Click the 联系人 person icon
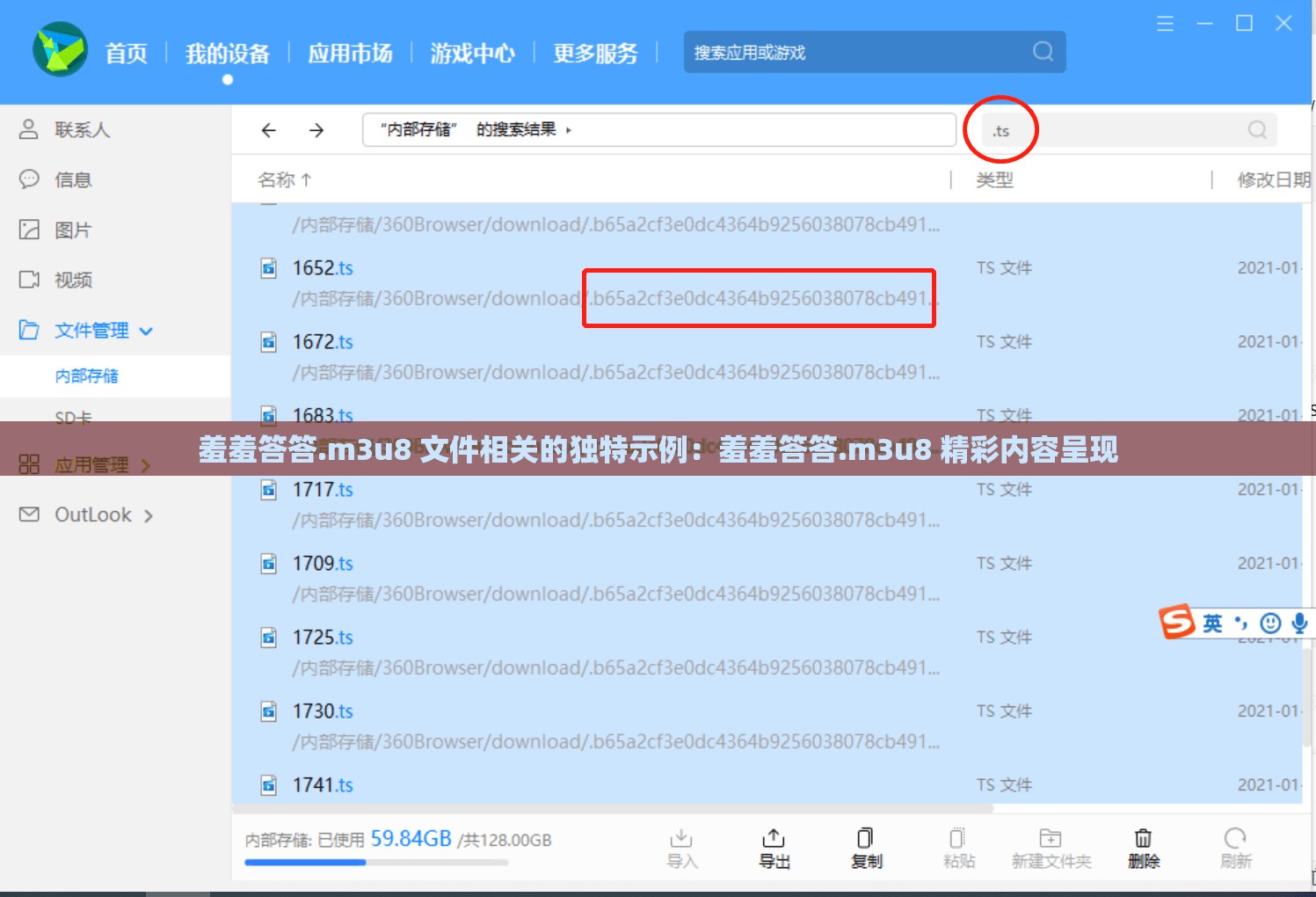This screenshot has height=897, width=1316. coord(29,129)
